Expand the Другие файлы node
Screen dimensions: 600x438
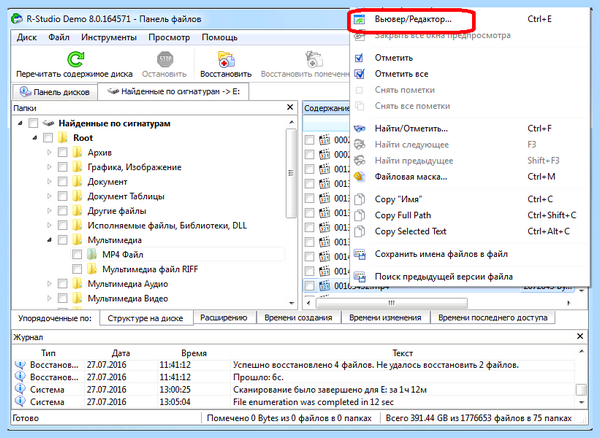[49, 210]
